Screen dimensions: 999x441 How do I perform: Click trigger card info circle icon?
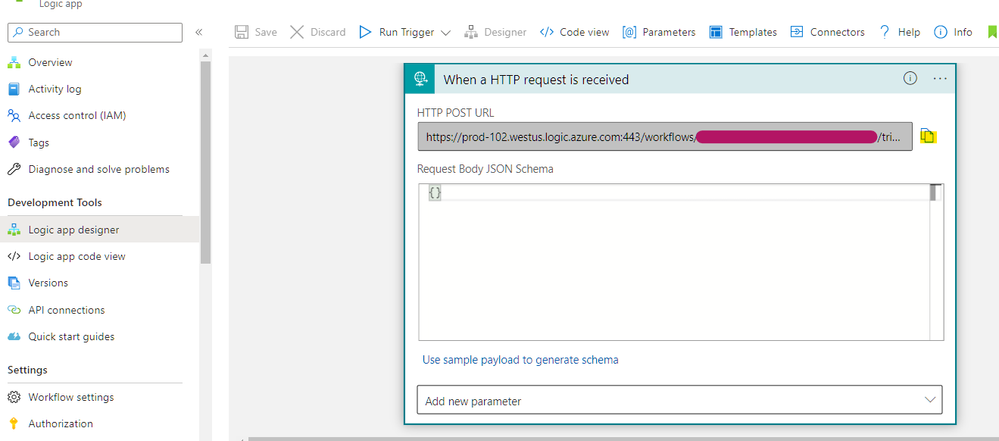(x=910, y=78)
